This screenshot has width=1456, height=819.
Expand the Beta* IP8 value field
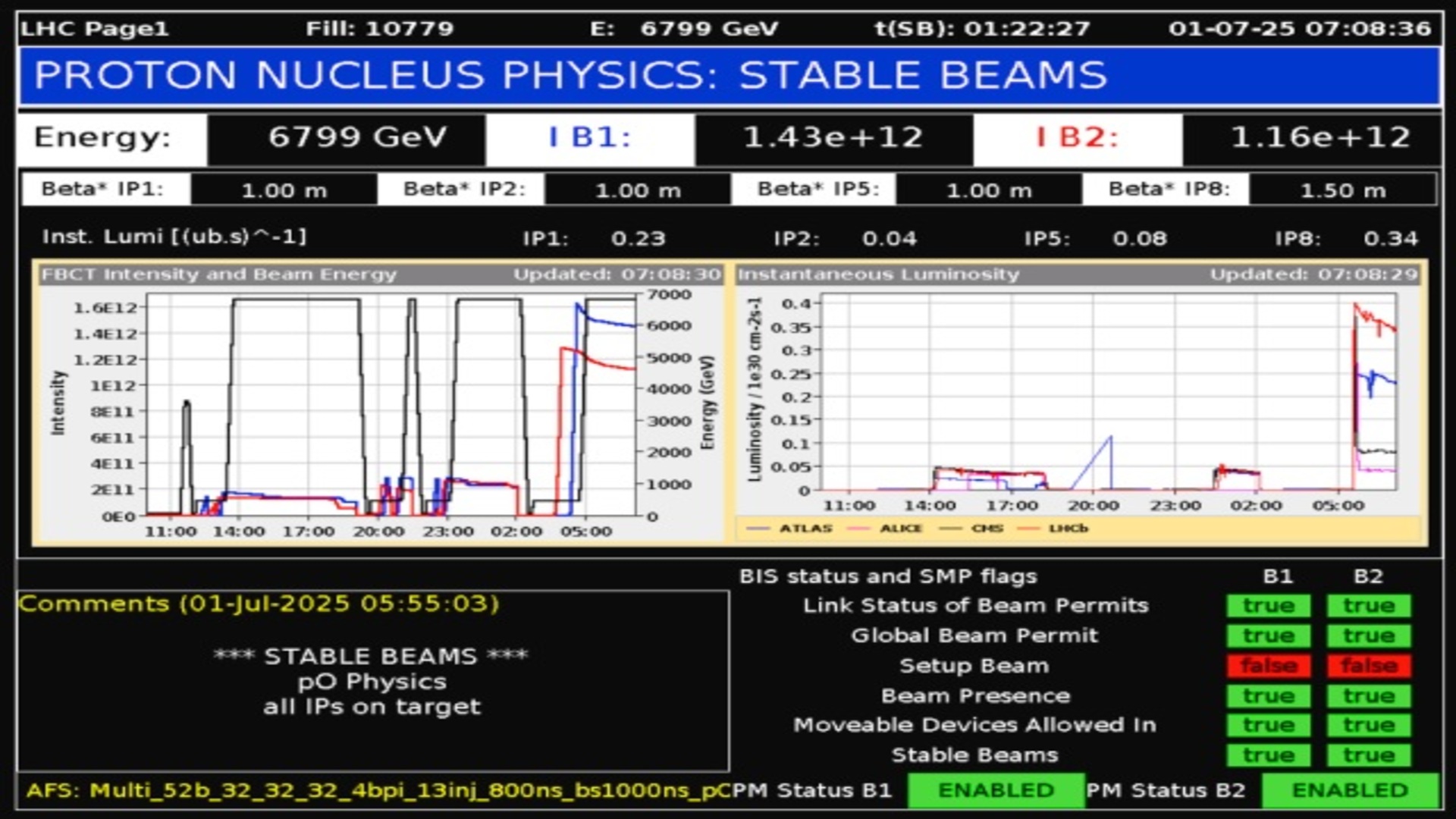click(x=1346, y=191)
